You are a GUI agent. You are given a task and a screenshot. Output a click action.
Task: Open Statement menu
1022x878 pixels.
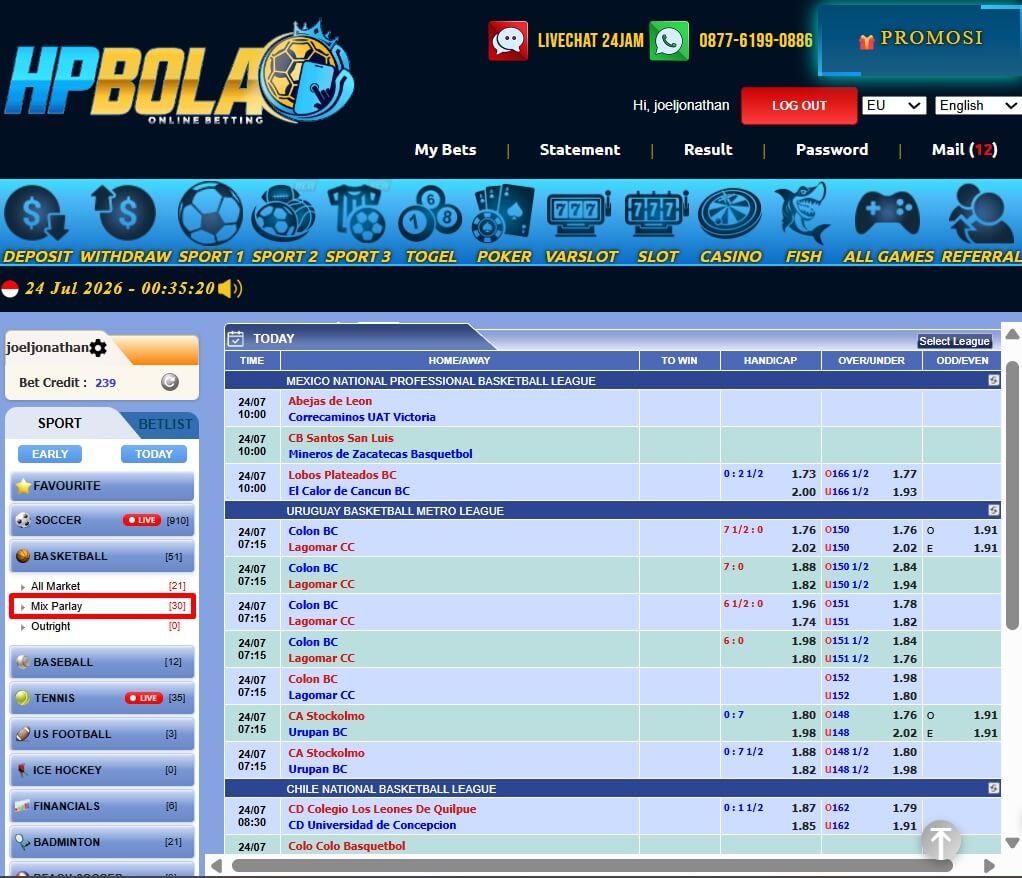579,150
